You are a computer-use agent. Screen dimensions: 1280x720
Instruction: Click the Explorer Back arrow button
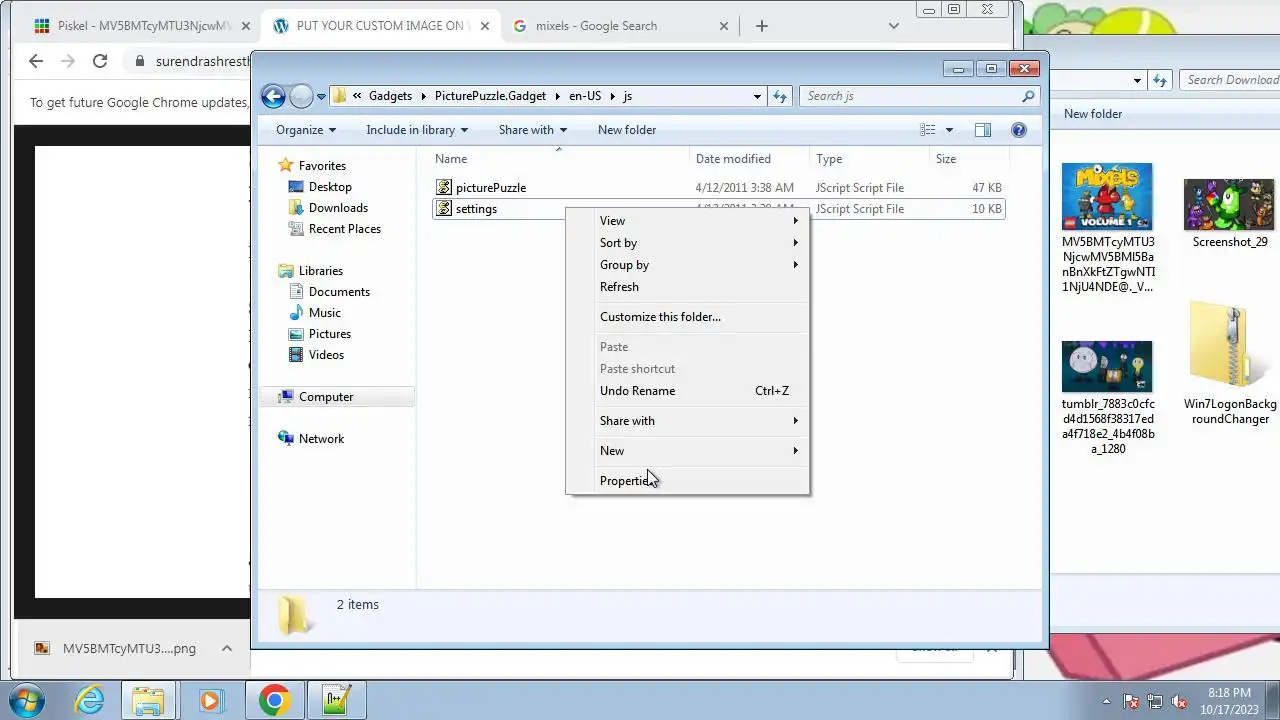point(273,96)
